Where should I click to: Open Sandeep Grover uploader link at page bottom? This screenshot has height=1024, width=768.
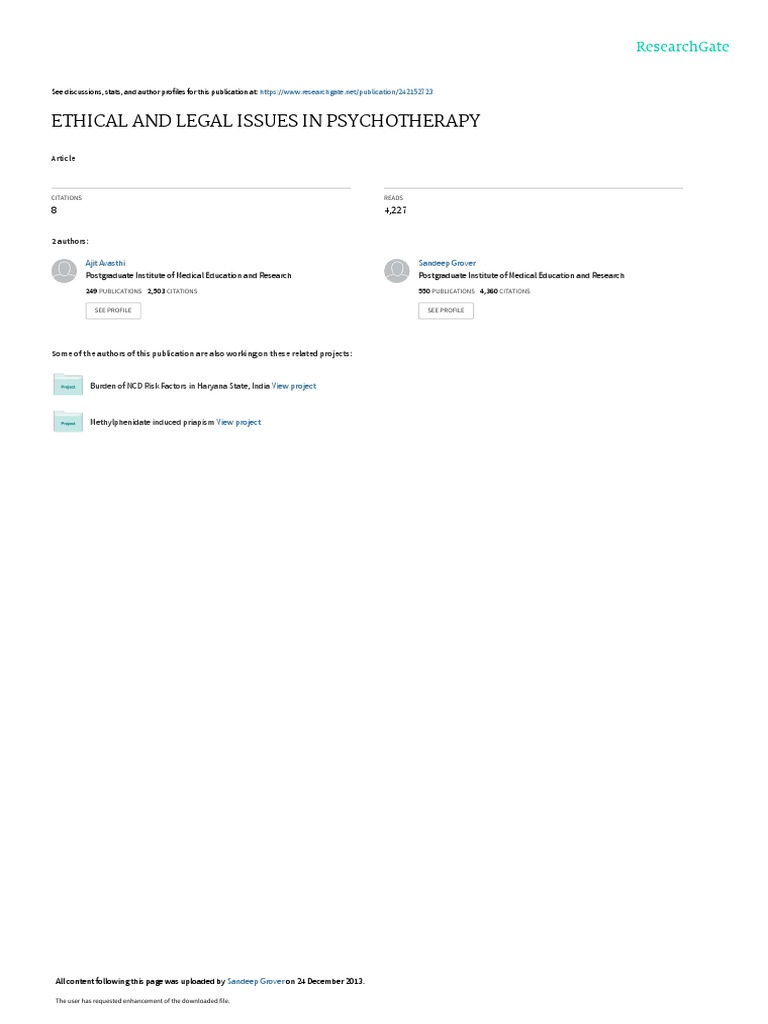(255, 981)
